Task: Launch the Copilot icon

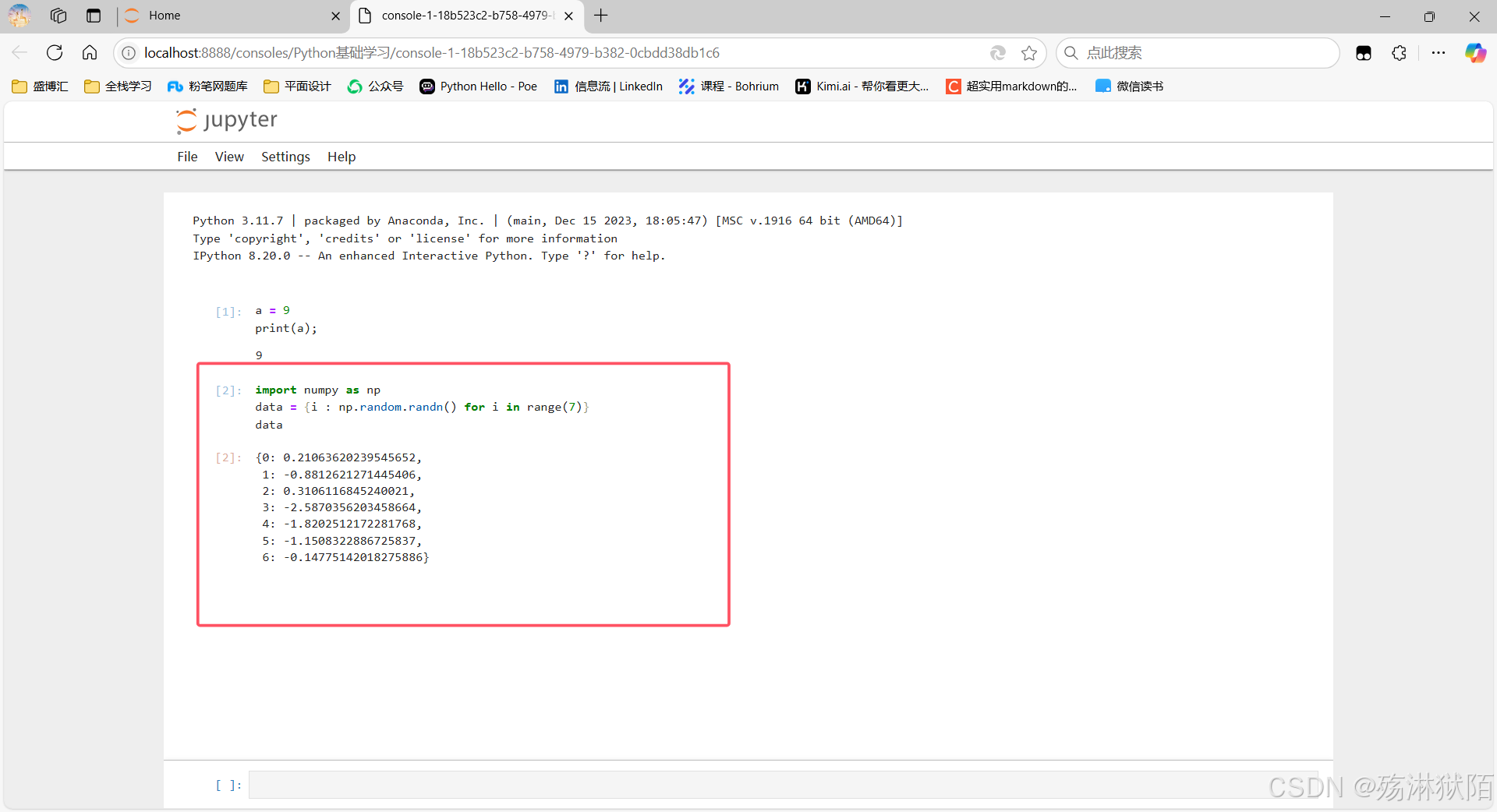Action: tap(1475, 53)
